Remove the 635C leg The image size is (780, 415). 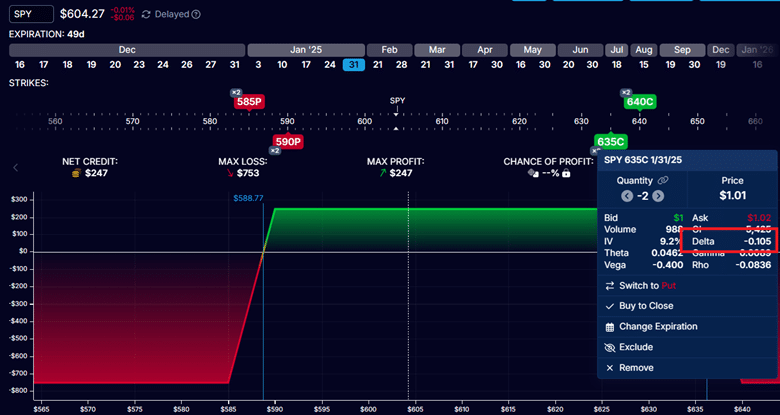point(687,368)
